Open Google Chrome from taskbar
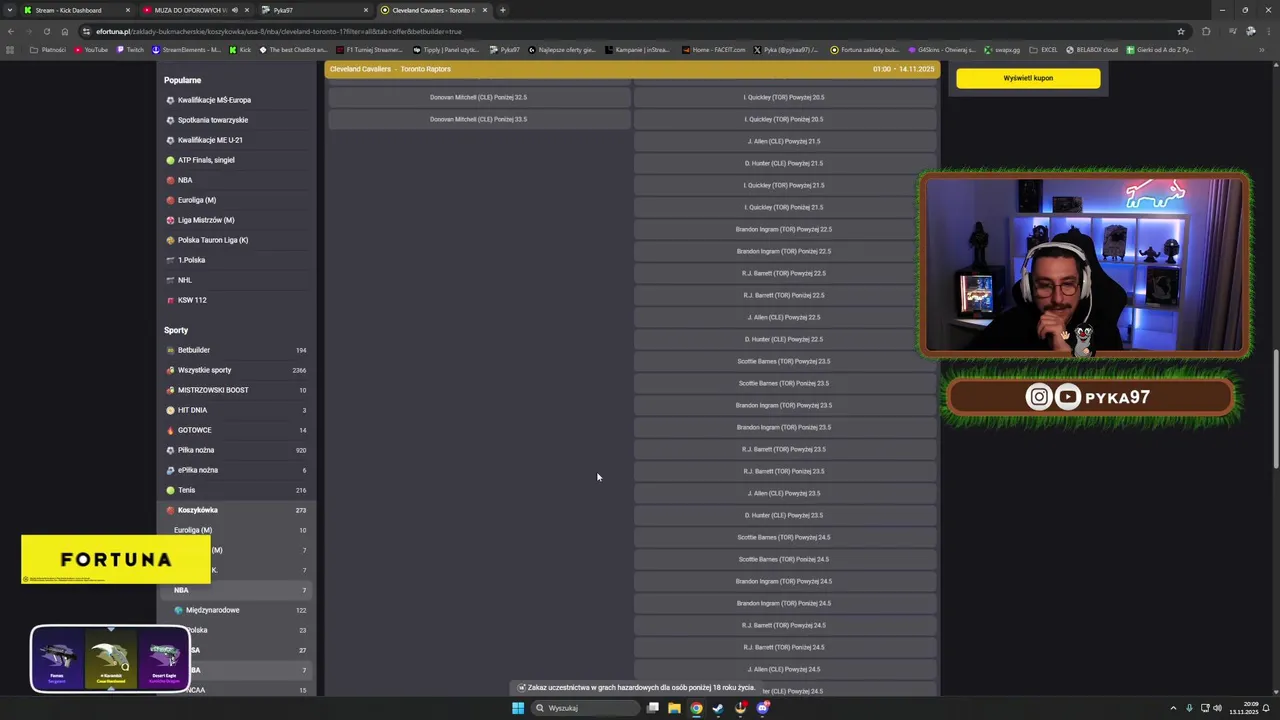The image size is (1280, 720). [697, 708]
